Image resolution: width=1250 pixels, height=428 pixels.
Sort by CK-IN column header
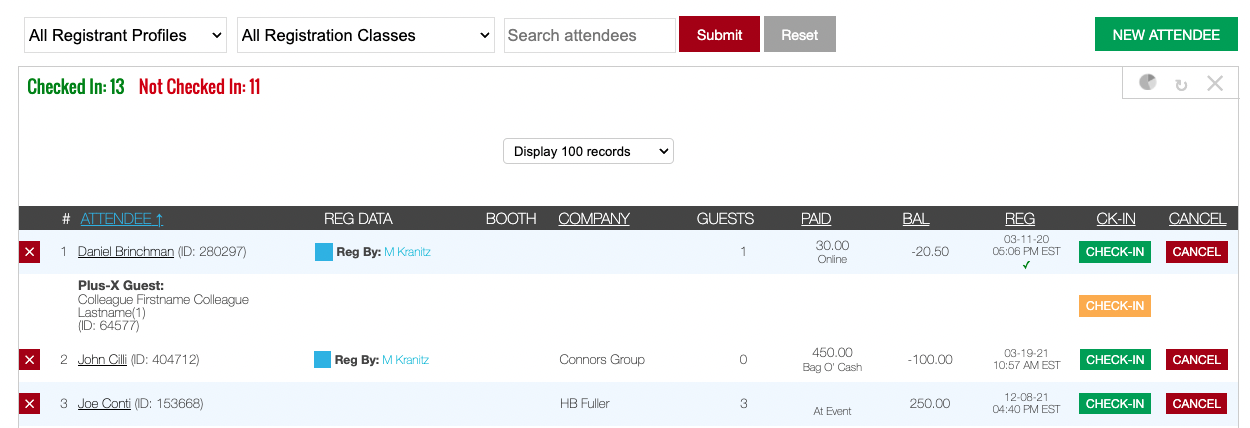coord(1115,219)
